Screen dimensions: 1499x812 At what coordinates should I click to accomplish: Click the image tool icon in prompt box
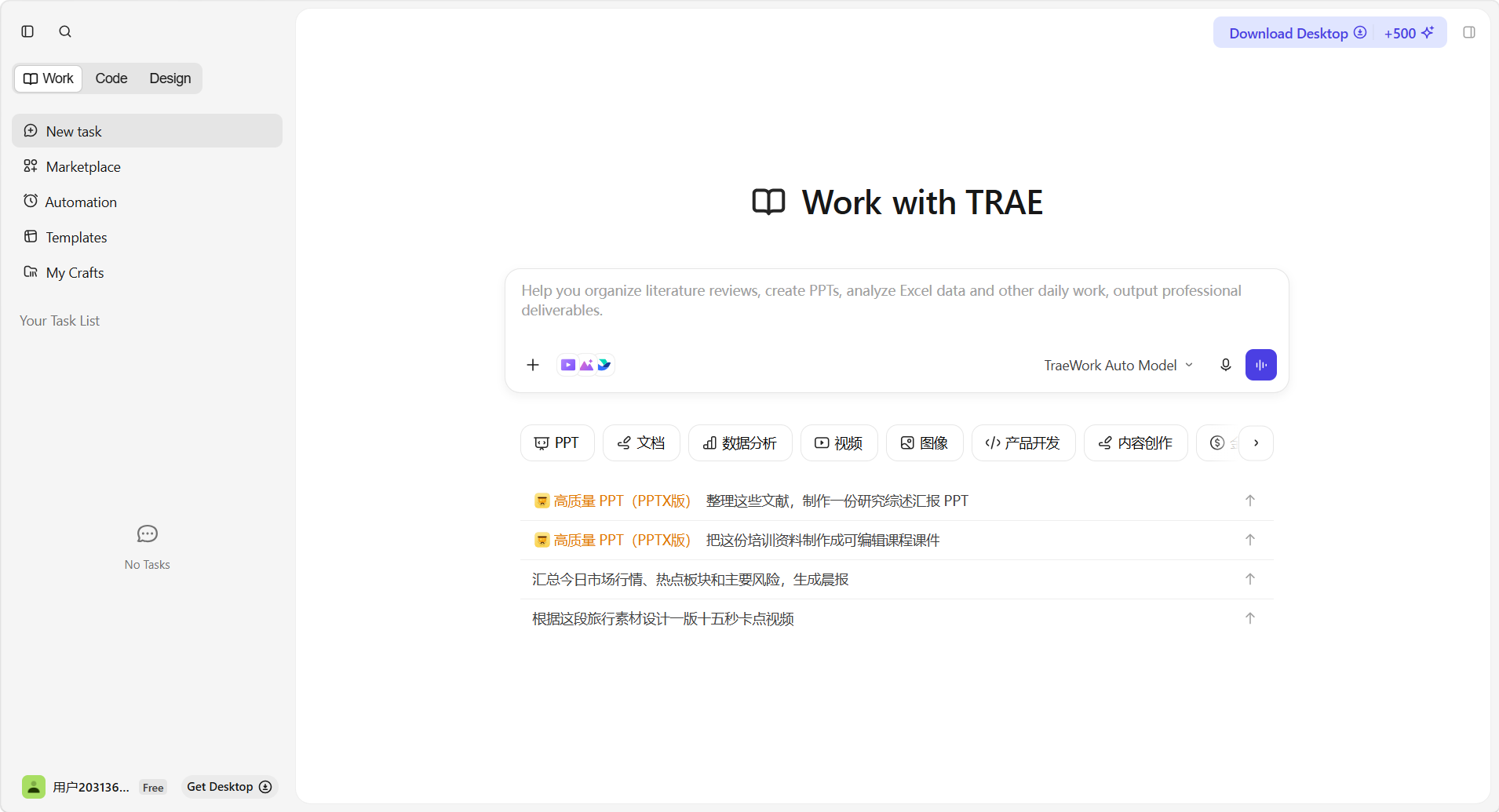(x=586, y=365)
